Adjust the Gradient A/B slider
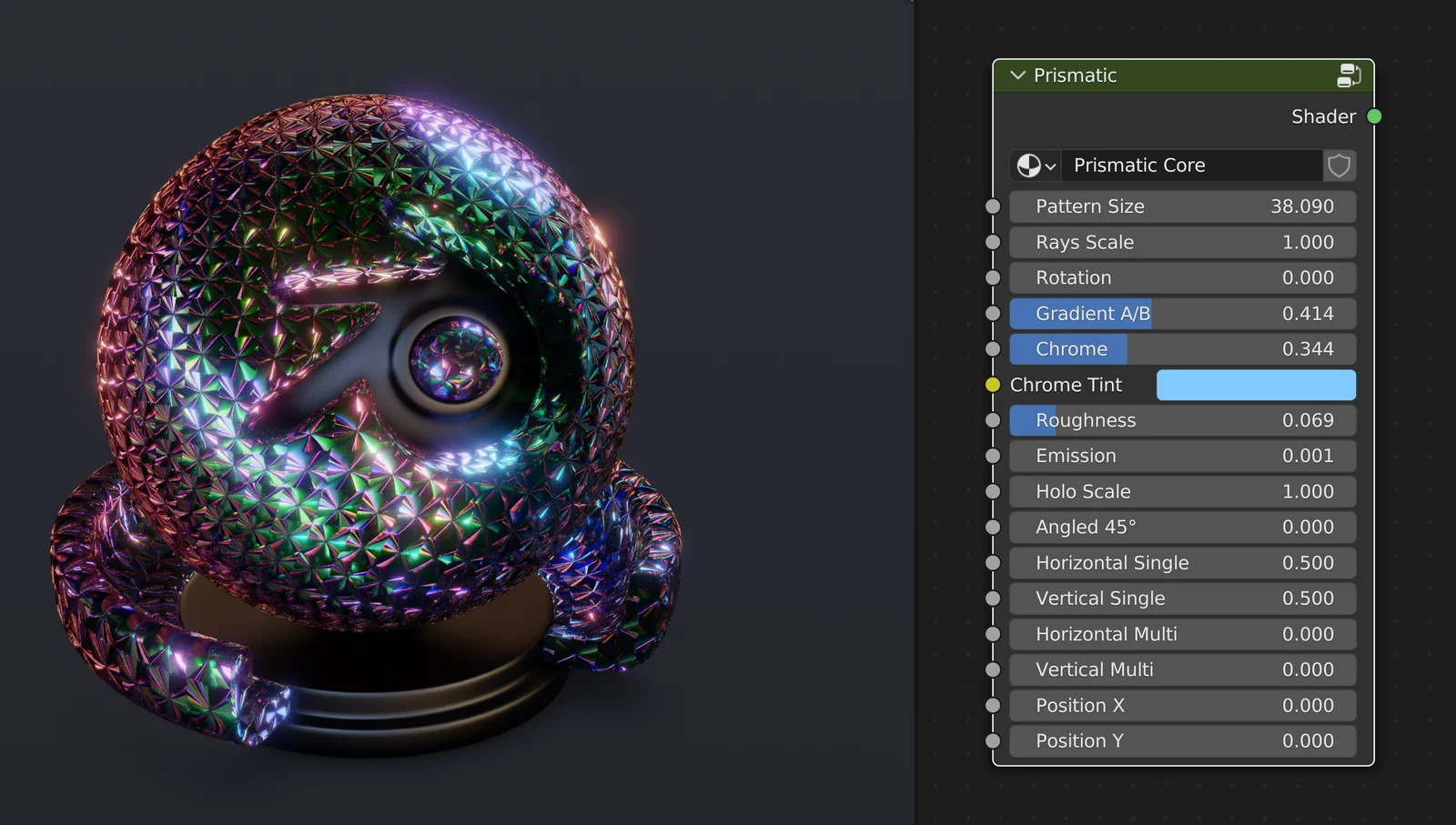 coord(1183,313)
